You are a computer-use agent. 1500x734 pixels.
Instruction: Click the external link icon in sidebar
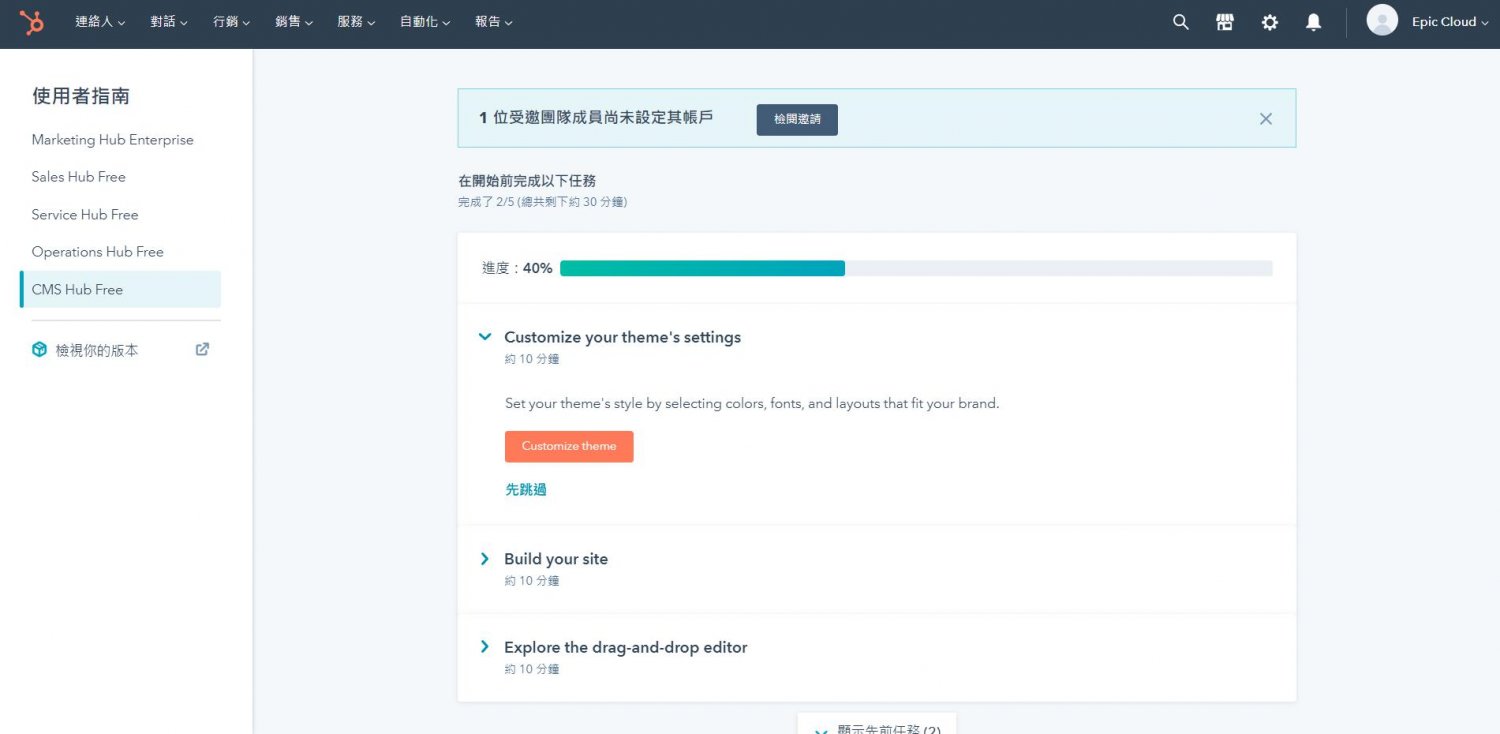[x=202, y=349]
